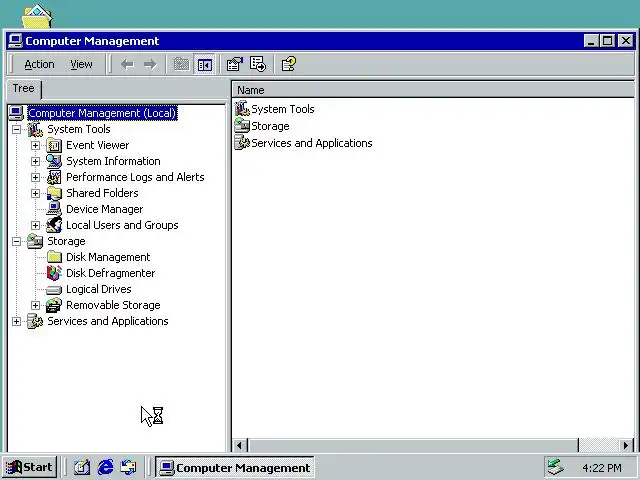Click the Forward arrow toolbar button
640x480 pixels.
[150, 64]
